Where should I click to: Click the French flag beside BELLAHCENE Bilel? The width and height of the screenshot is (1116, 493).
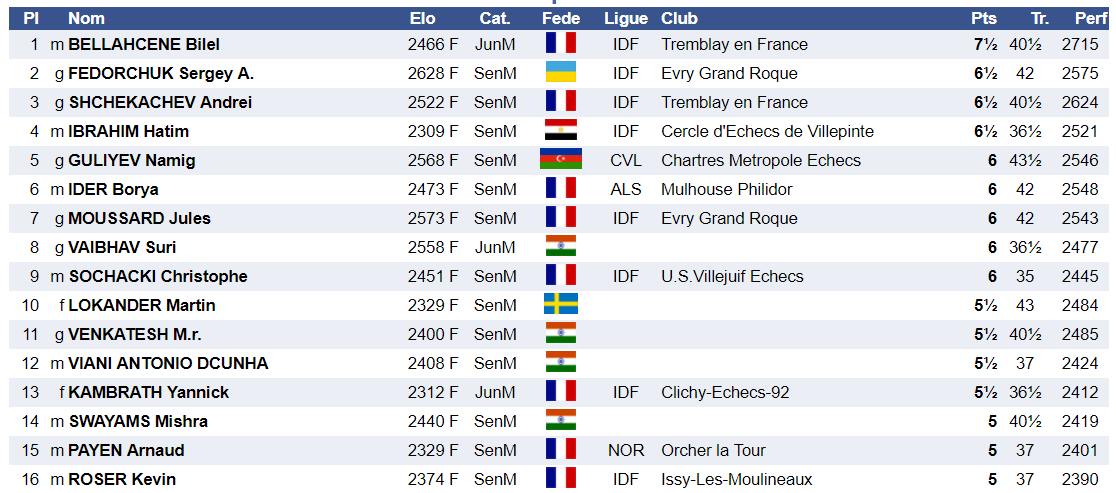561,44
